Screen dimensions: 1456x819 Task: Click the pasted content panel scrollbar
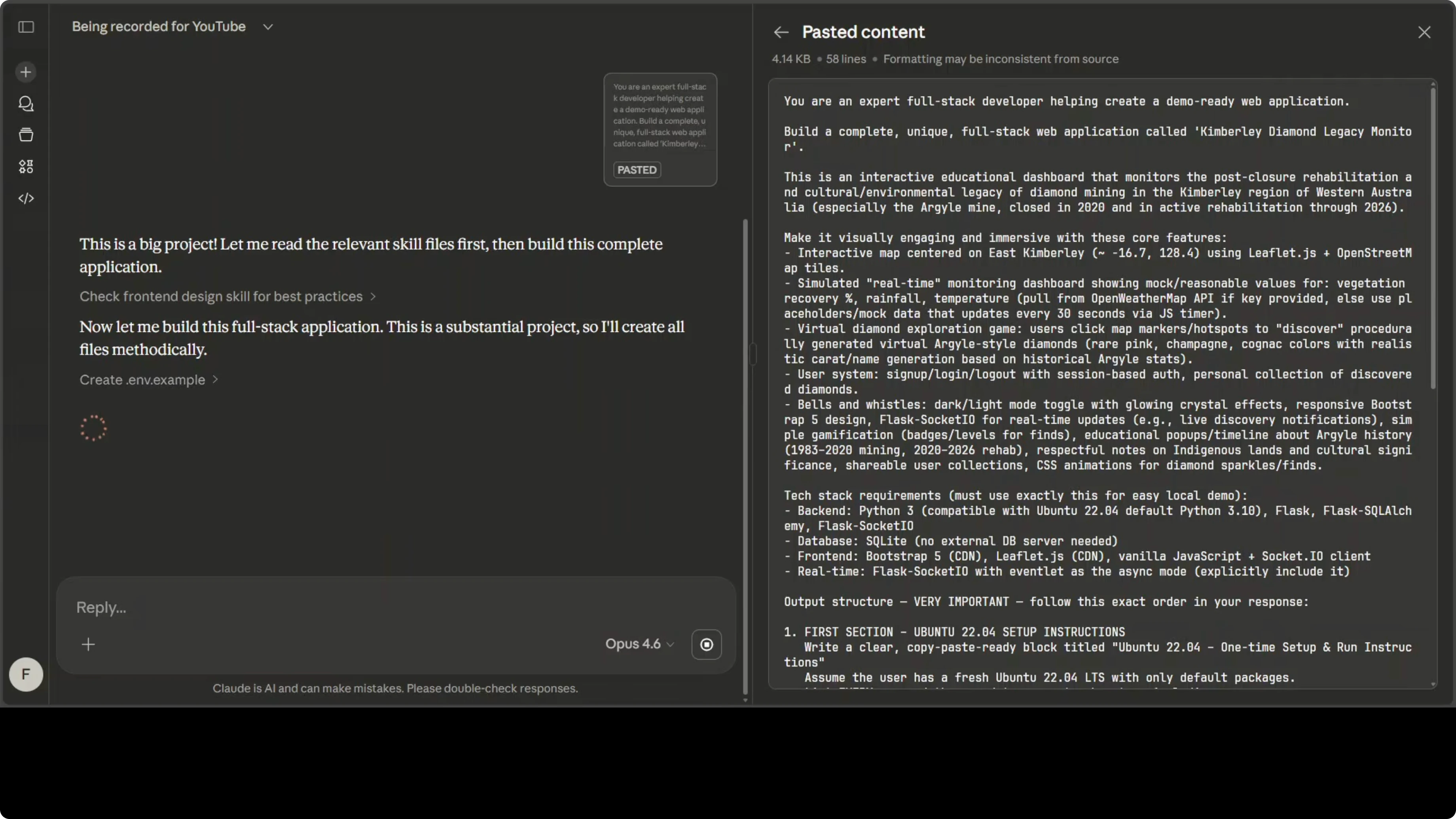click(x=1433, y=237)
